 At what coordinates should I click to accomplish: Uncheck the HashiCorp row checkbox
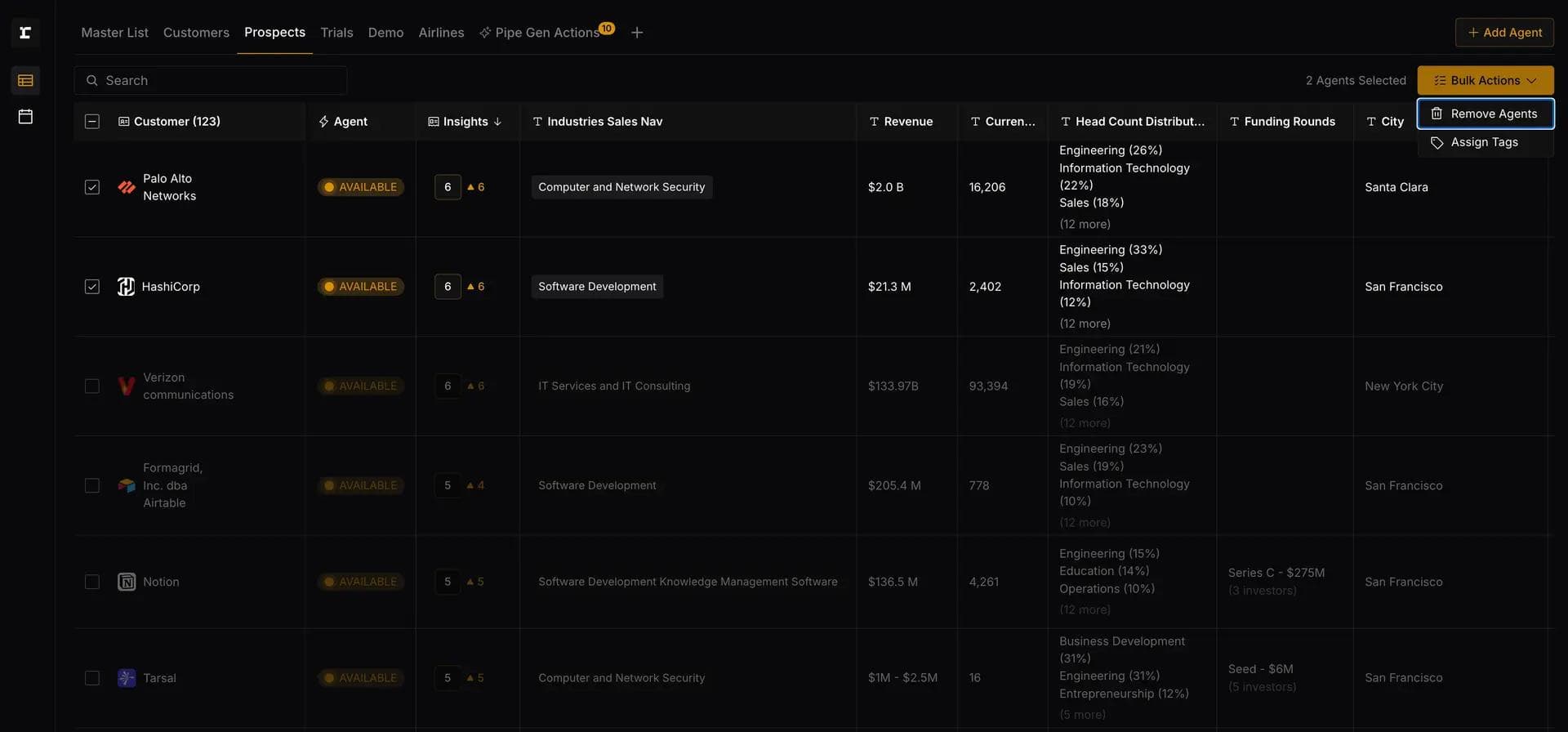coord(92,287)
